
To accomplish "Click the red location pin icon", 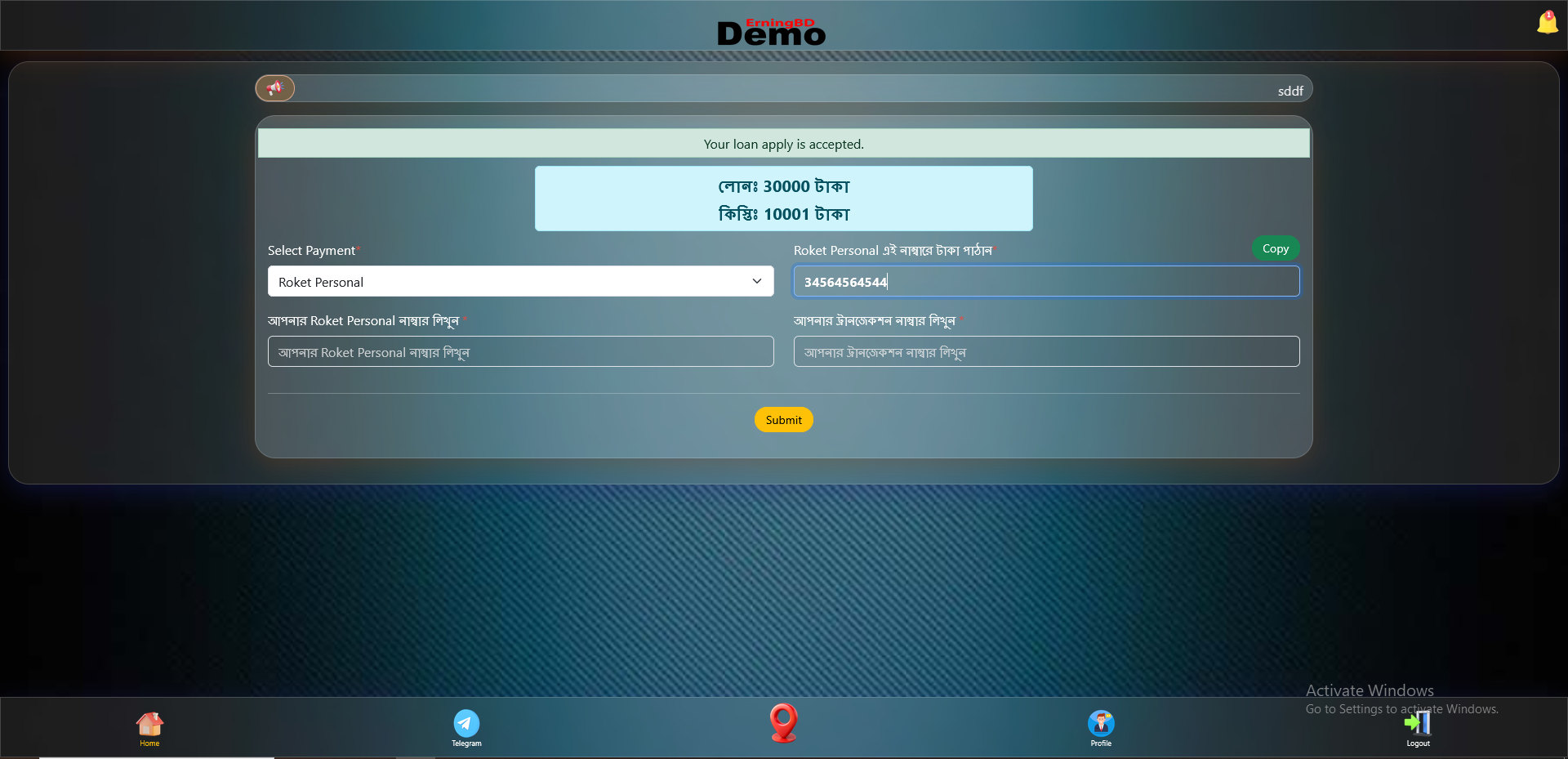I will pos(783,723).
